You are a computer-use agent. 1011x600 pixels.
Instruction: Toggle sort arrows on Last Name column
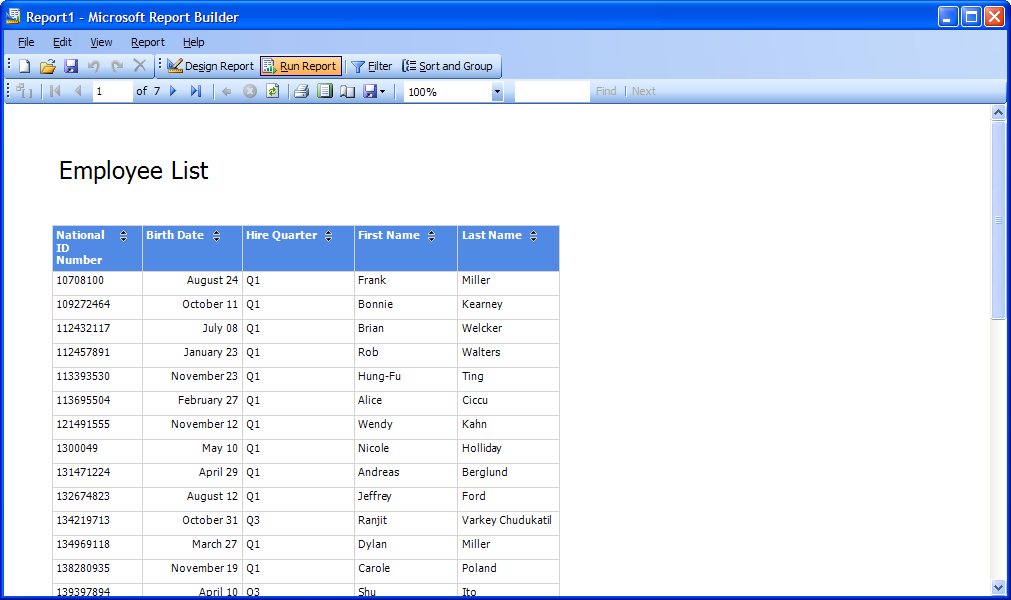click(x=533, y=236)
